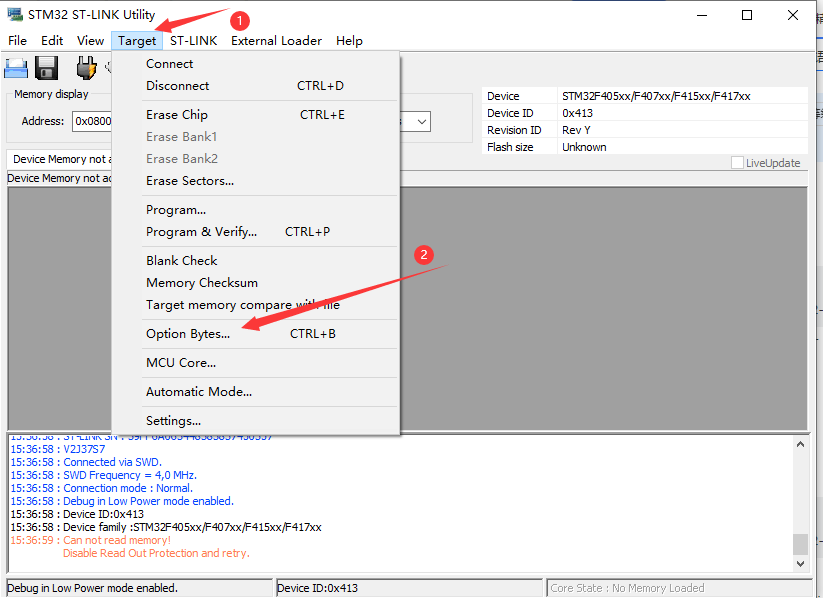Click the log scrollbar down arrow
The height and width of the screenshot is (598, 823).
tap(800, 564)
